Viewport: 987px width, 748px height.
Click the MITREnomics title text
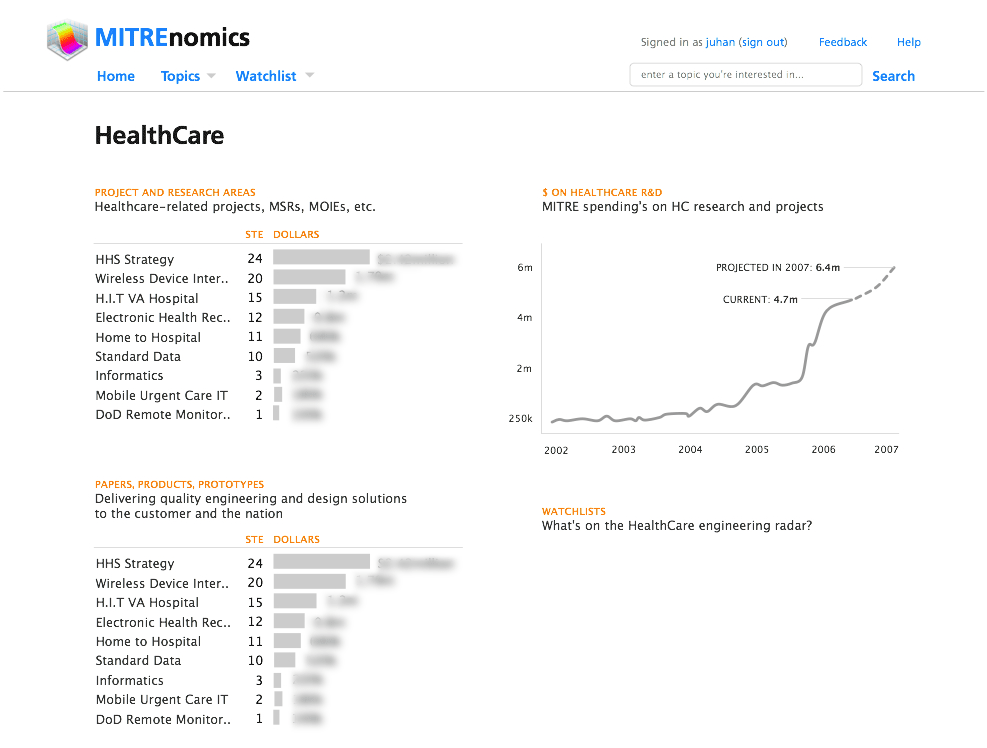(172, 38)
